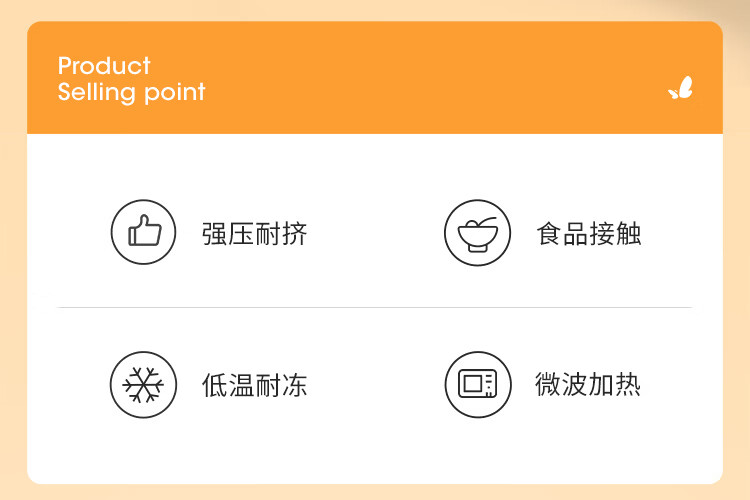Click the 低温耐冻 label
The height and width of the screenshot is (500, 750).
coord(254,385)
